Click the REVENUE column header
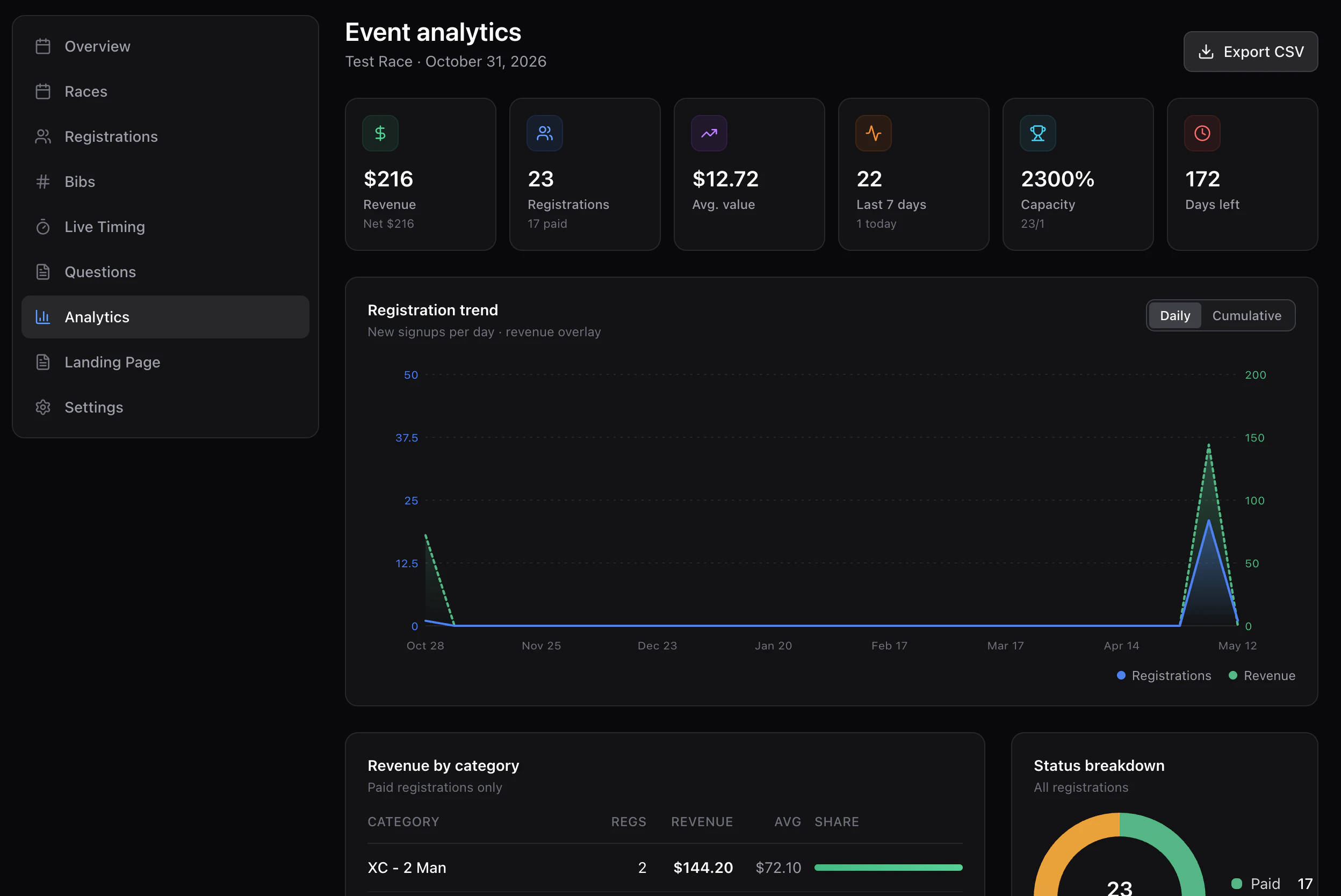1341x896 pixels. (702, 821)
